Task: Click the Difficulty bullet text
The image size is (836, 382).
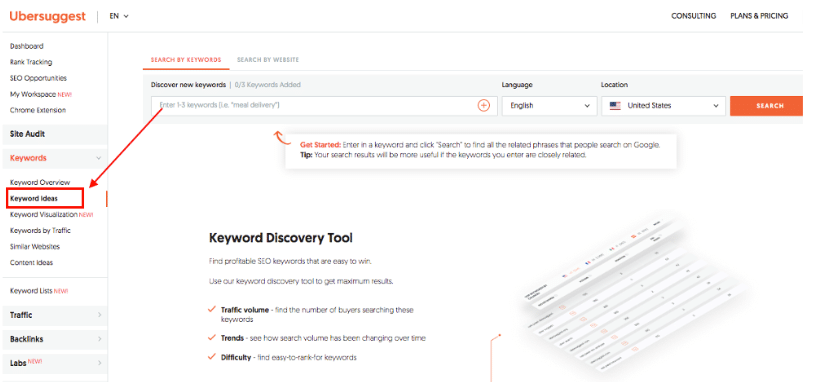Action: coord(288,357)
